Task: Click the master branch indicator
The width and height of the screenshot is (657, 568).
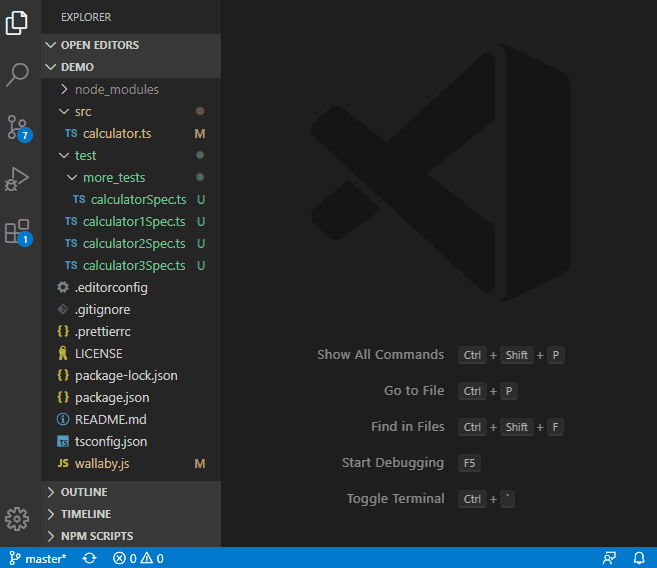Action: point(38,558)
